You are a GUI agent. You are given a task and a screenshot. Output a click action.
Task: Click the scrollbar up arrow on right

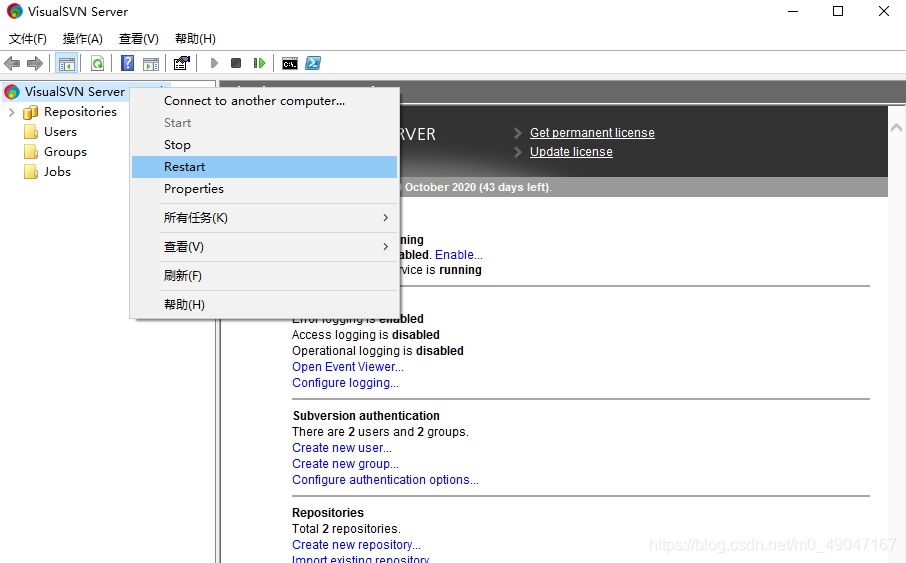(896, 128)
